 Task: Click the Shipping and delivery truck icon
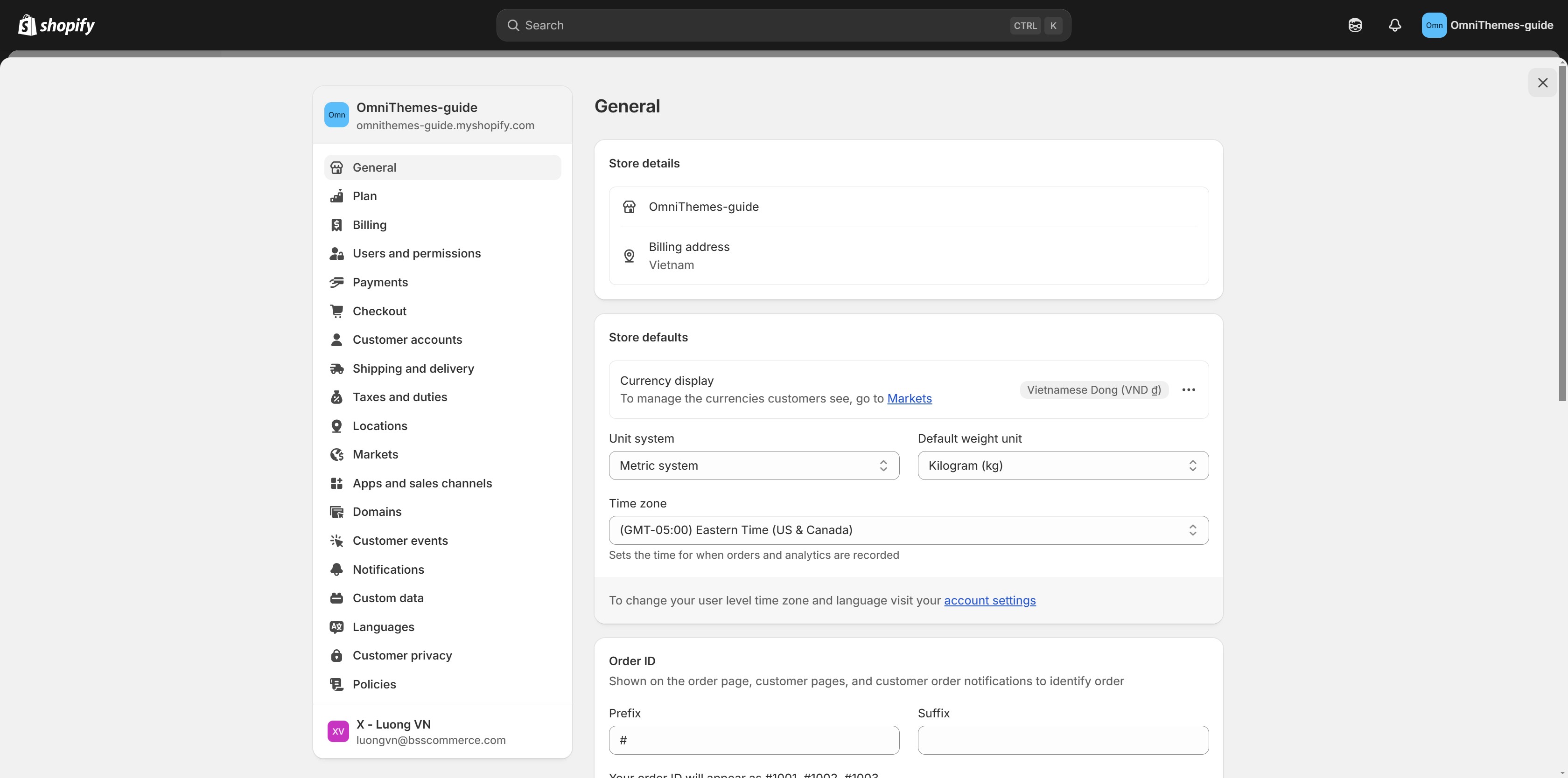(x=336, y=368)
